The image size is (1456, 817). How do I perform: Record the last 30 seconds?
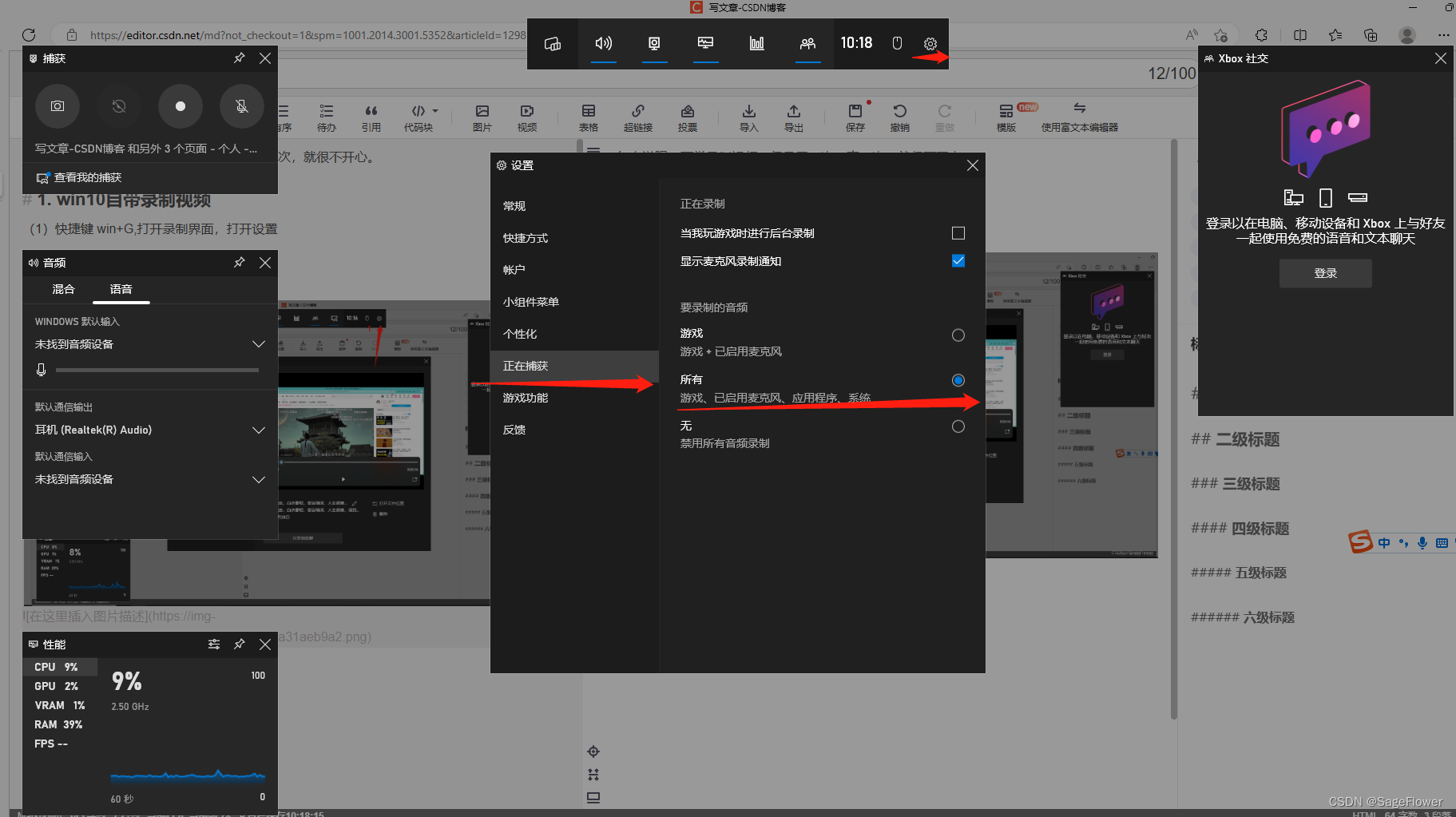point(119,106)
